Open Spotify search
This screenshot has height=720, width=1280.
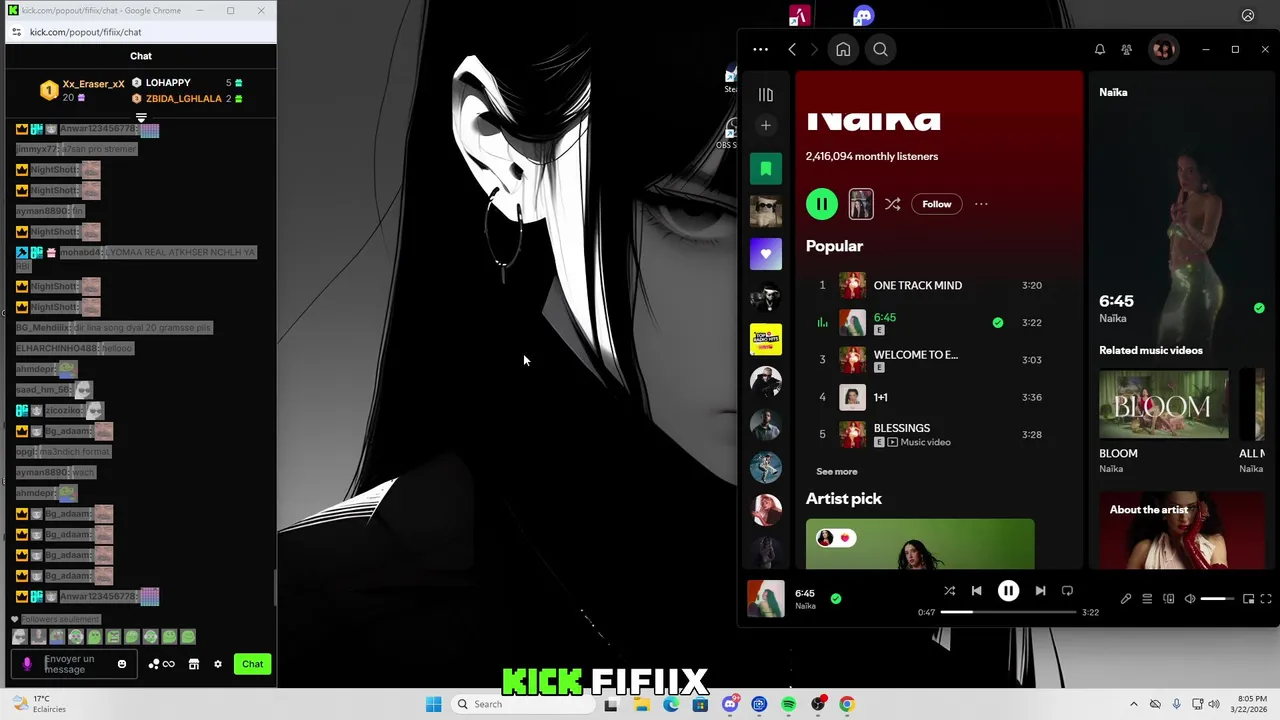coord(880,49)
